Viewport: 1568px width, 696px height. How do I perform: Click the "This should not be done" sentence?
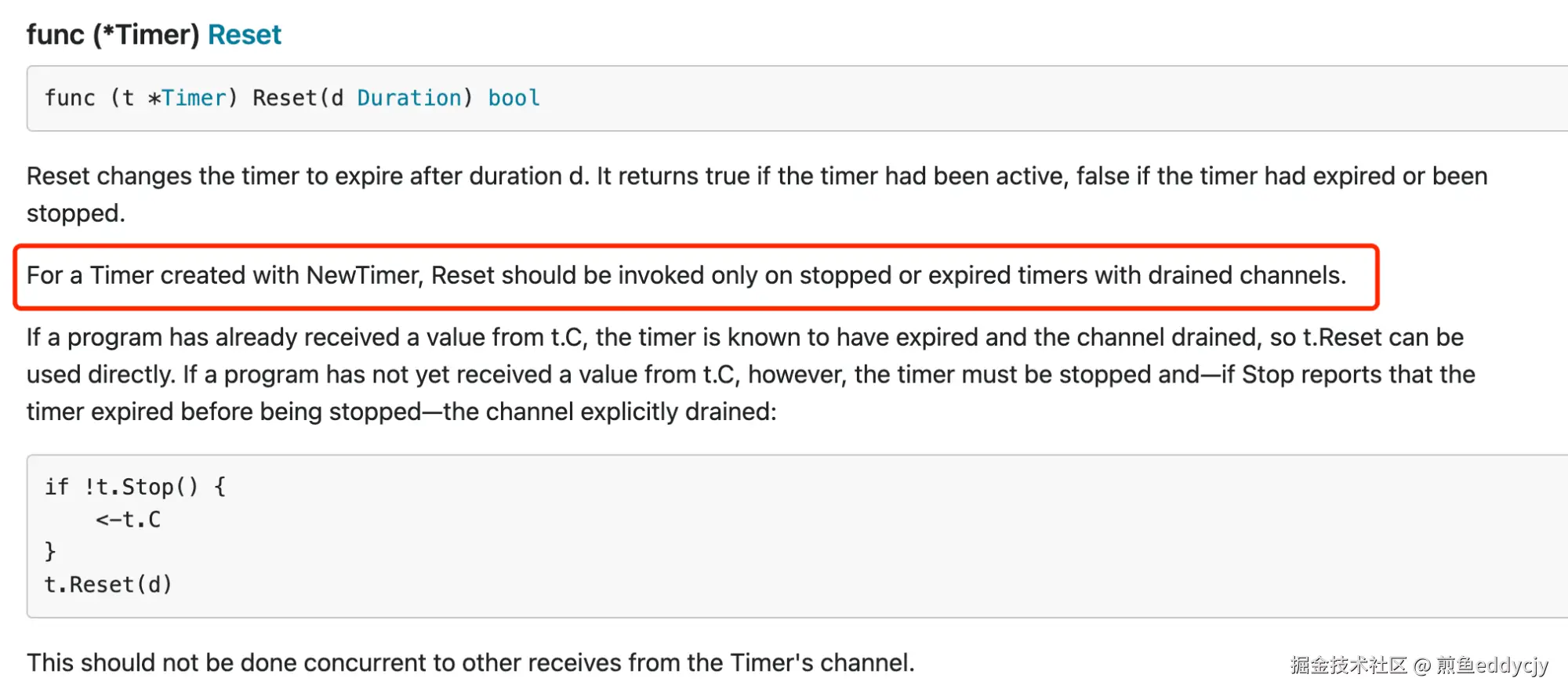tap(470, 663)
